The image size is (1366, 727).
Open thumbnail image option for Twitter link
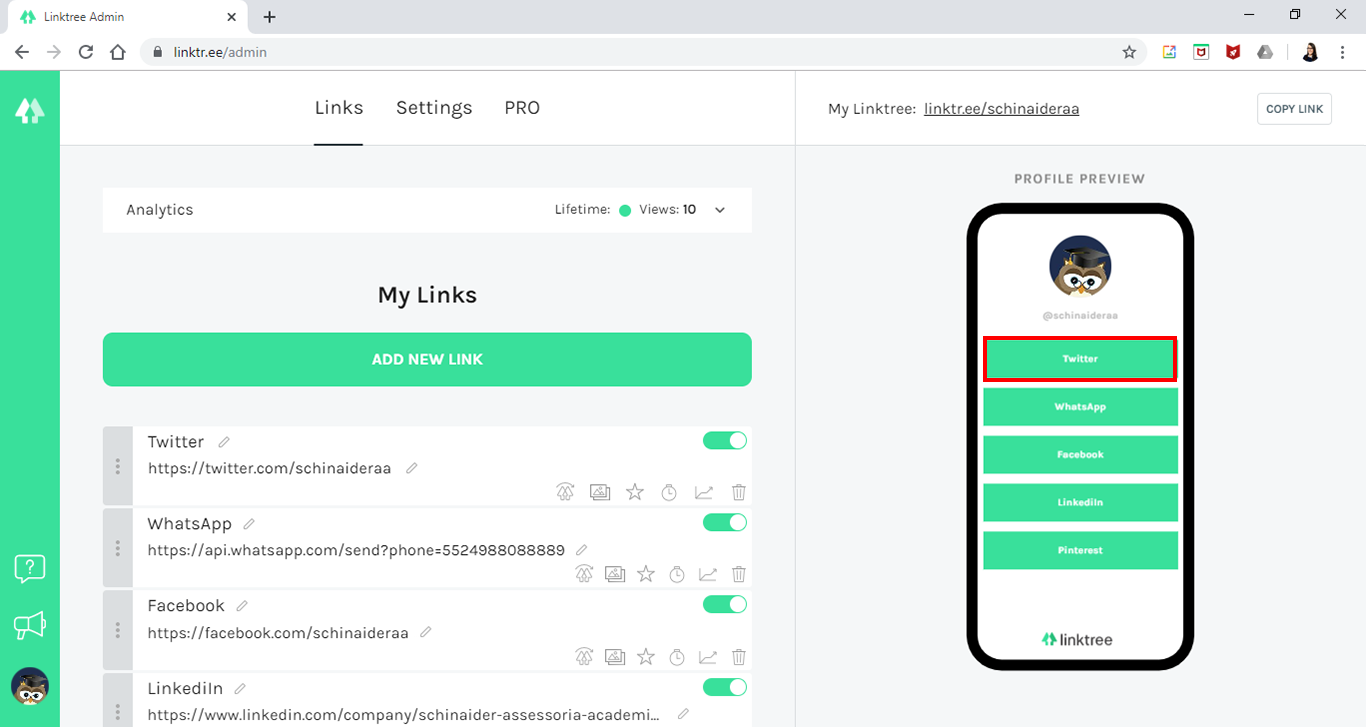tap(600, 492)
